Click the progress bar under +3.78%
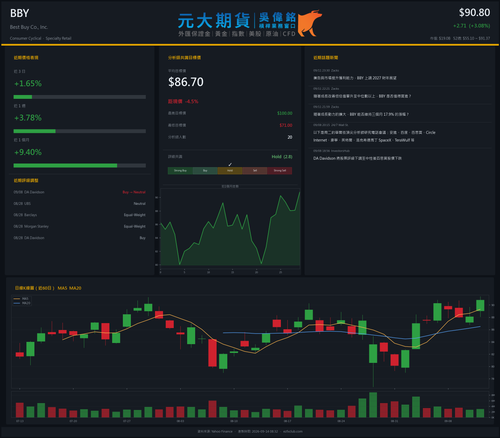500x438 pixels. point(80,131)
